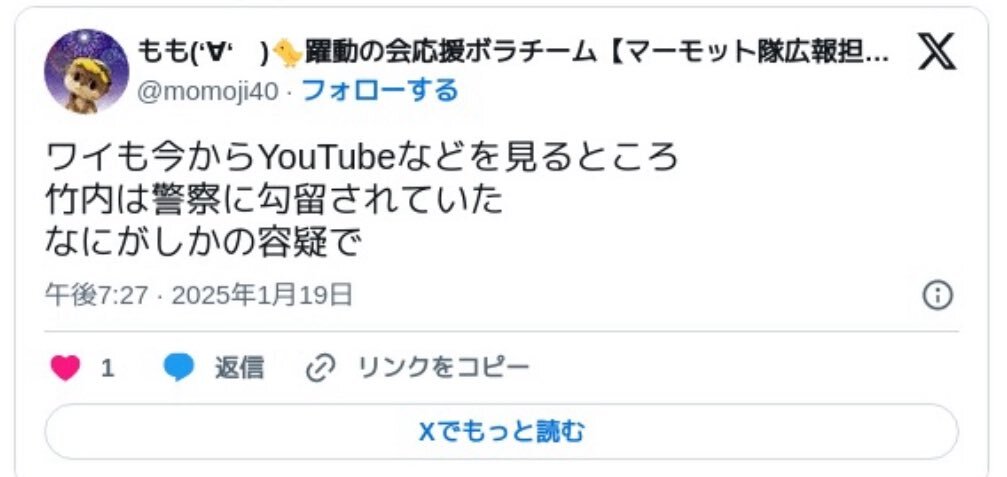Click the otter profile avatar
1007x477 pixels.
(86, 71)
